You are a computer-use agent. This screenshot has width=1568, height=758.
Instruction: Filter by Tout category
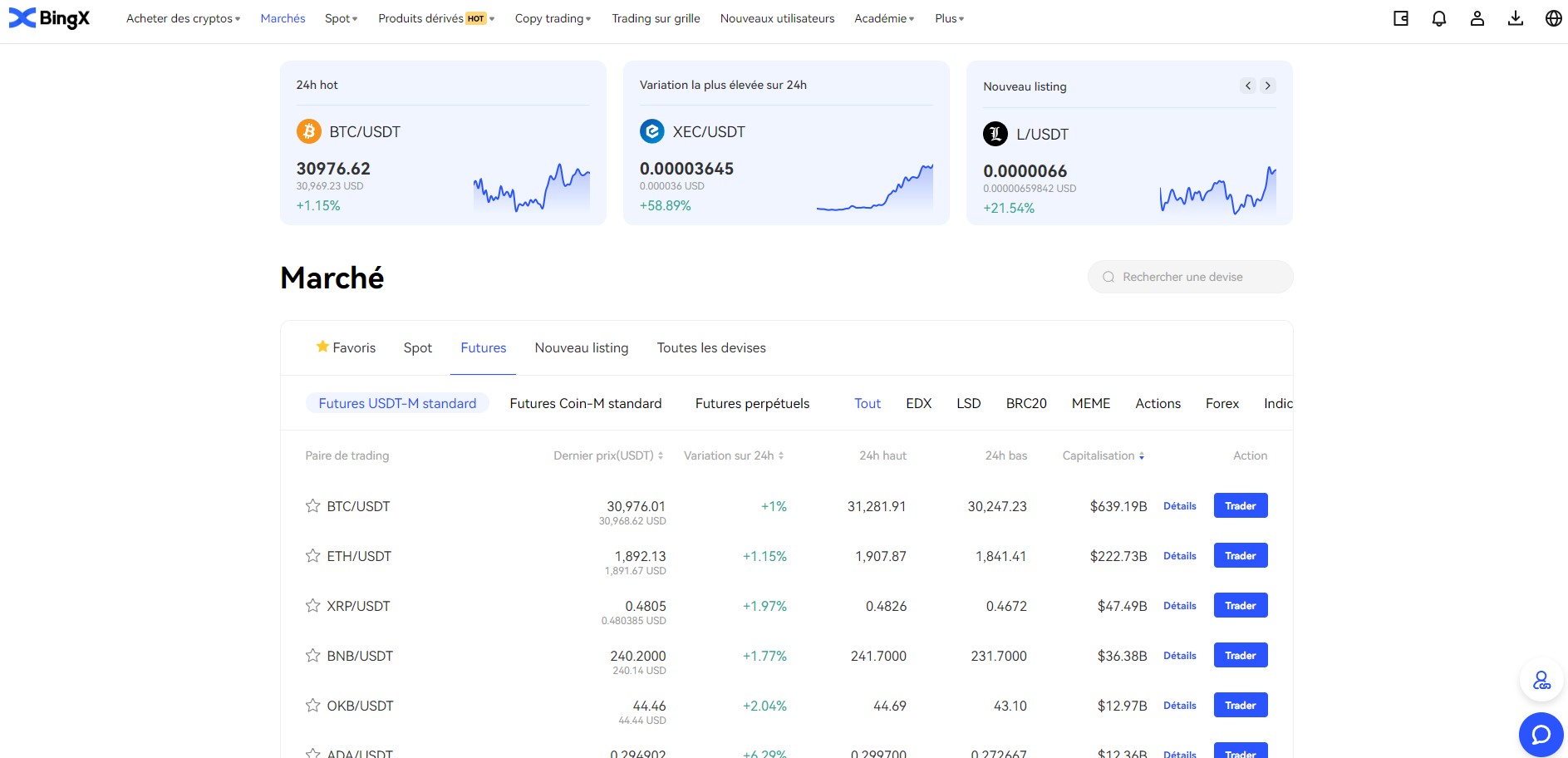point(868,403)
